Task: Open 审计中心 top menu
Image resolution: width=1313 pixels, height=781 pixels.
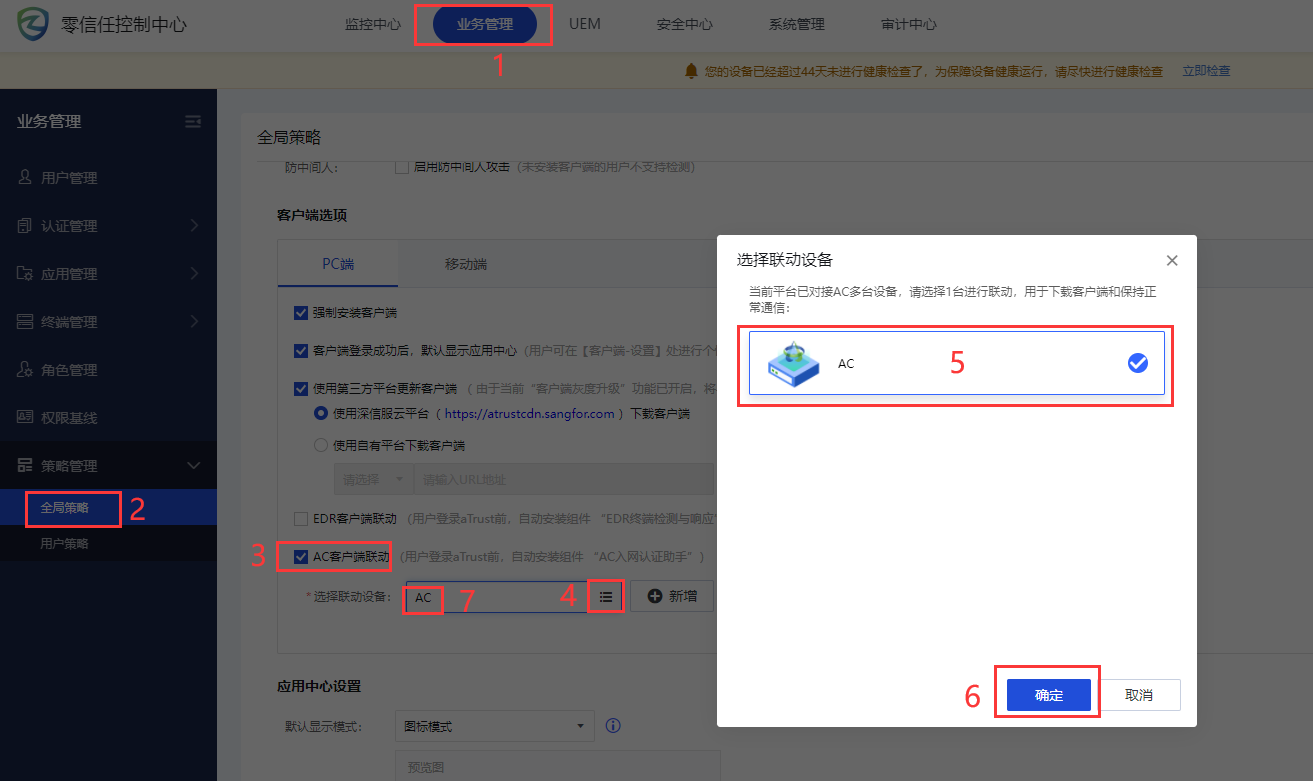Action: pos(909,25)
